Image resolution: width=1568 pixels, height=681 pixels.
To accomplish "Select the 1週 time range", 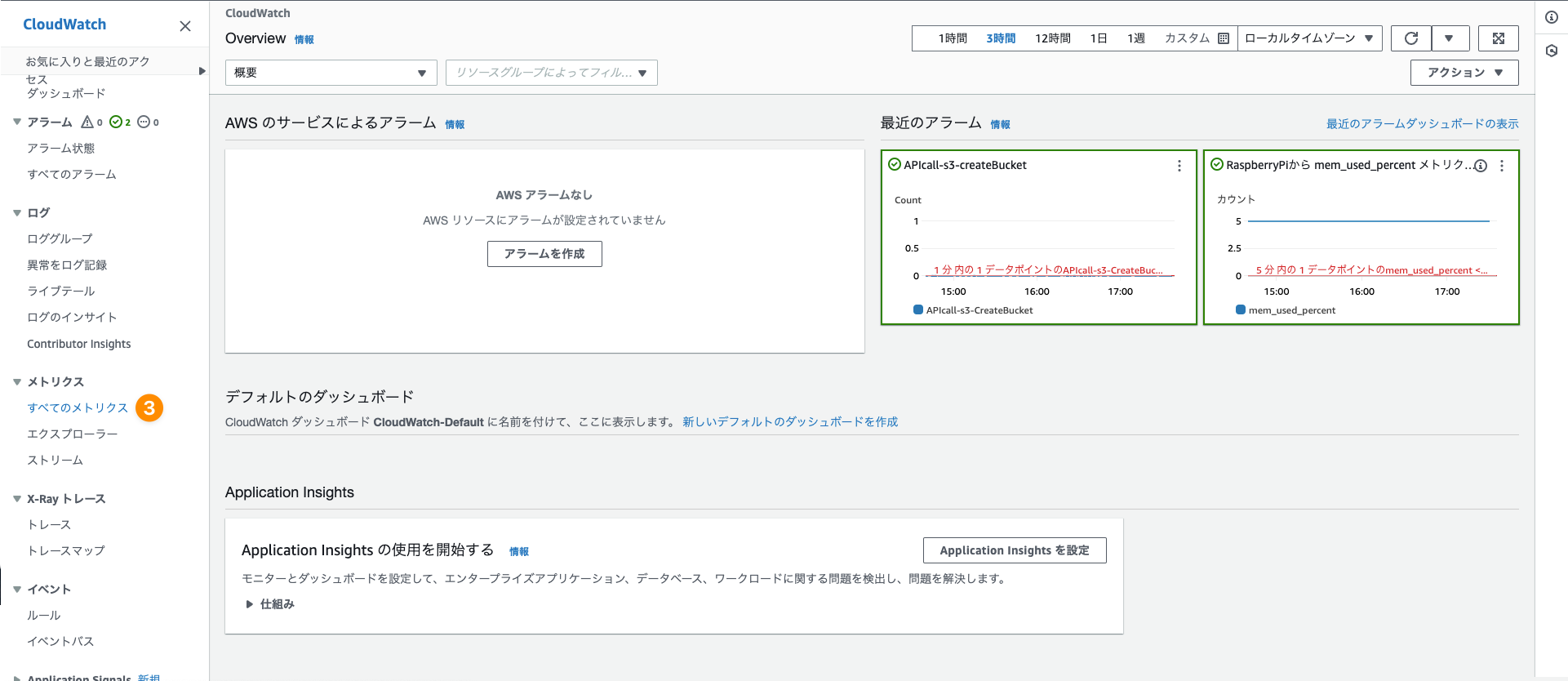I will [1136, 38].
